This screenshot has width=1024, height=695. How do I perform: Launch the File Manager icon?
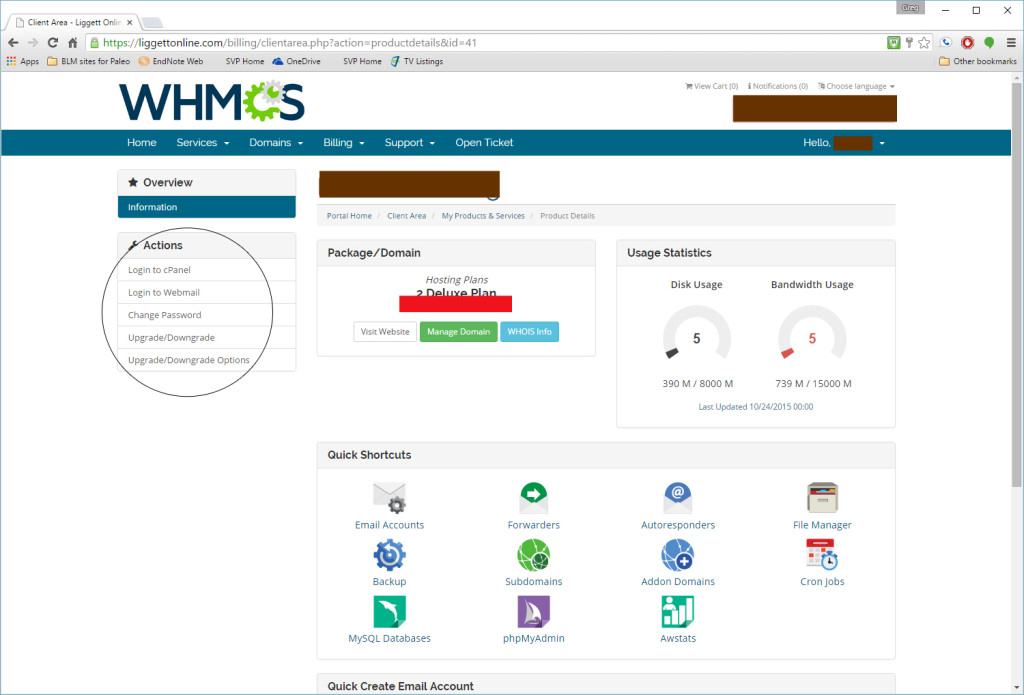(x=822, y=498)
